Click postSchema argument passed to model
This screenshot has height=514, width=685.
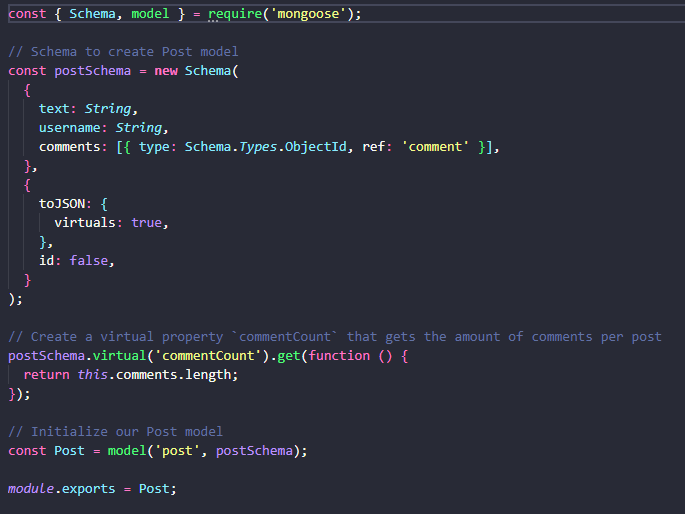(x=254, y=451)
